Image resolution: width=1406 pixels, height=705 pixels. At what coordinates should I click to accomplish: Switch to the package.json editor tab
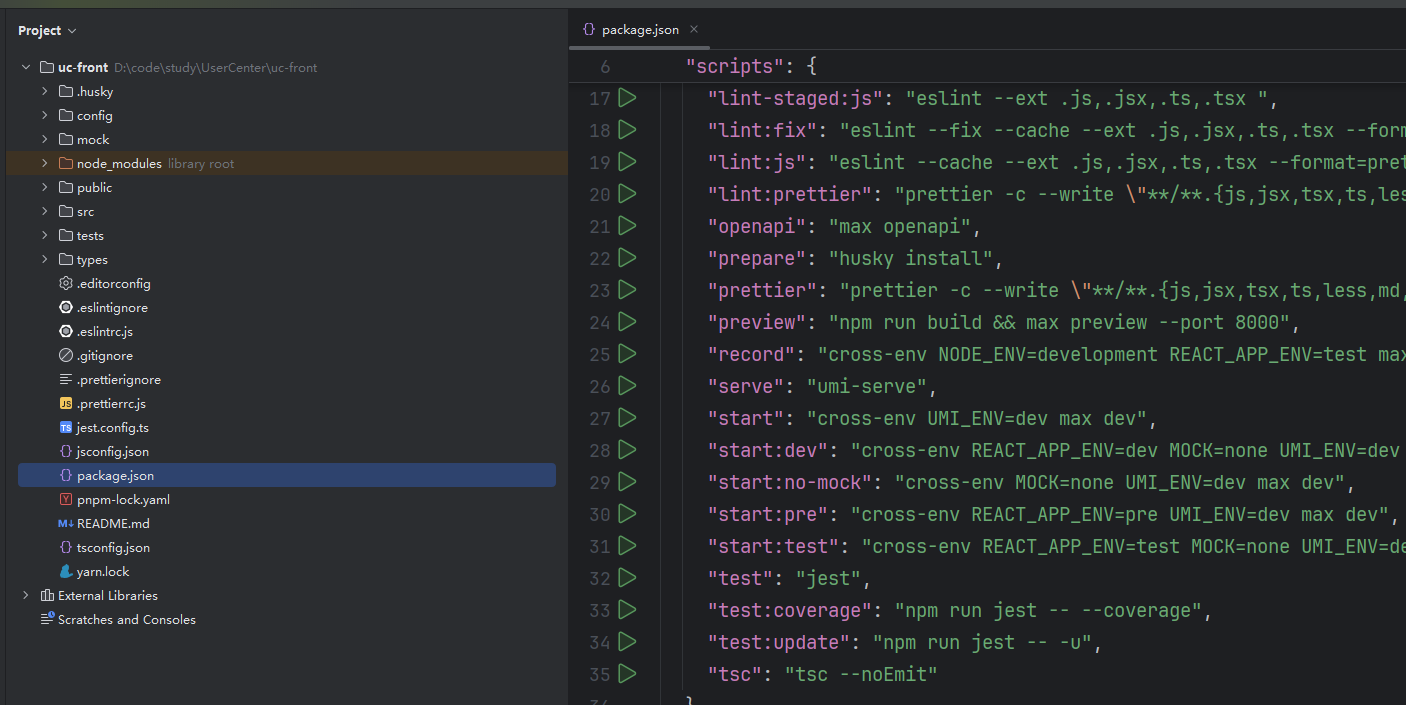(640, 29)
